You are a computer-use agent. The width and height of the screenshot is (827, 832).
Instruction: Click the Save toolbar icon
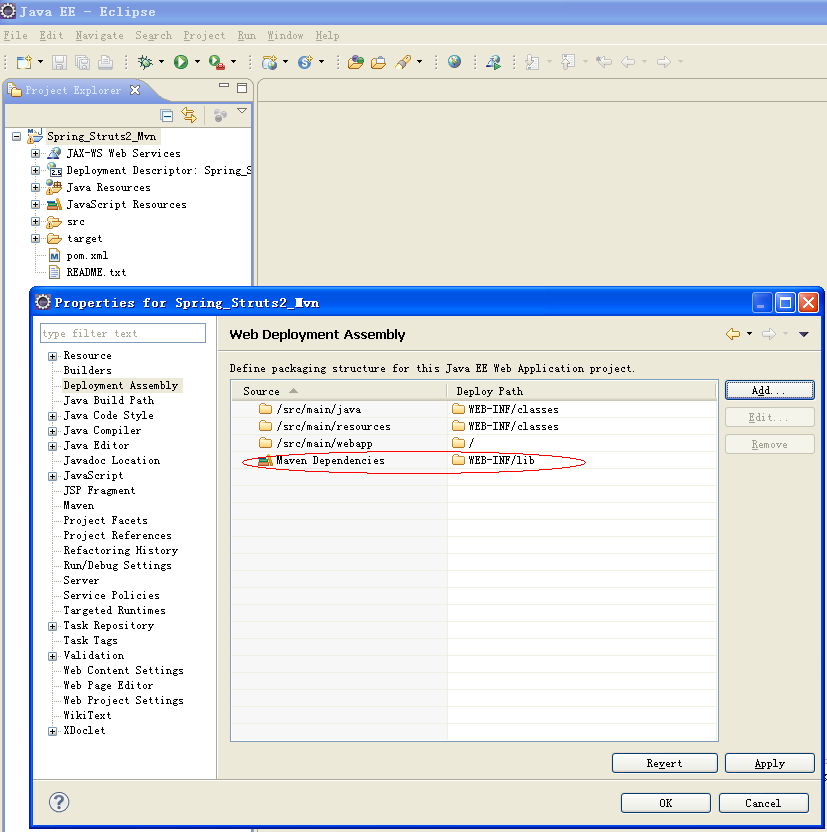point(59,62)
